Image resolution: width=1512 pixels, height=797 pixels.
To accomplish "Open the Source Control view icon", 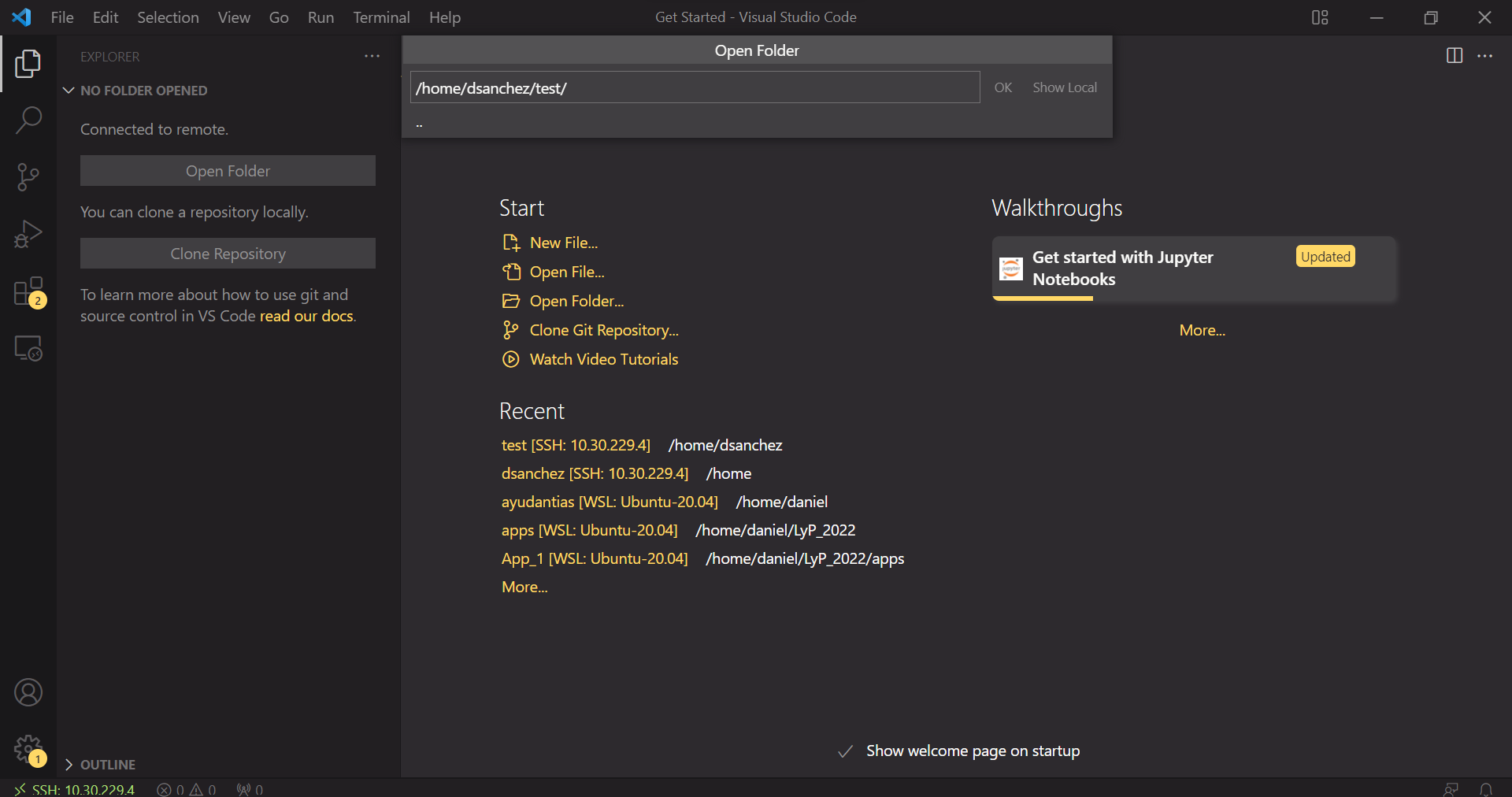I will tap(28, 177).
